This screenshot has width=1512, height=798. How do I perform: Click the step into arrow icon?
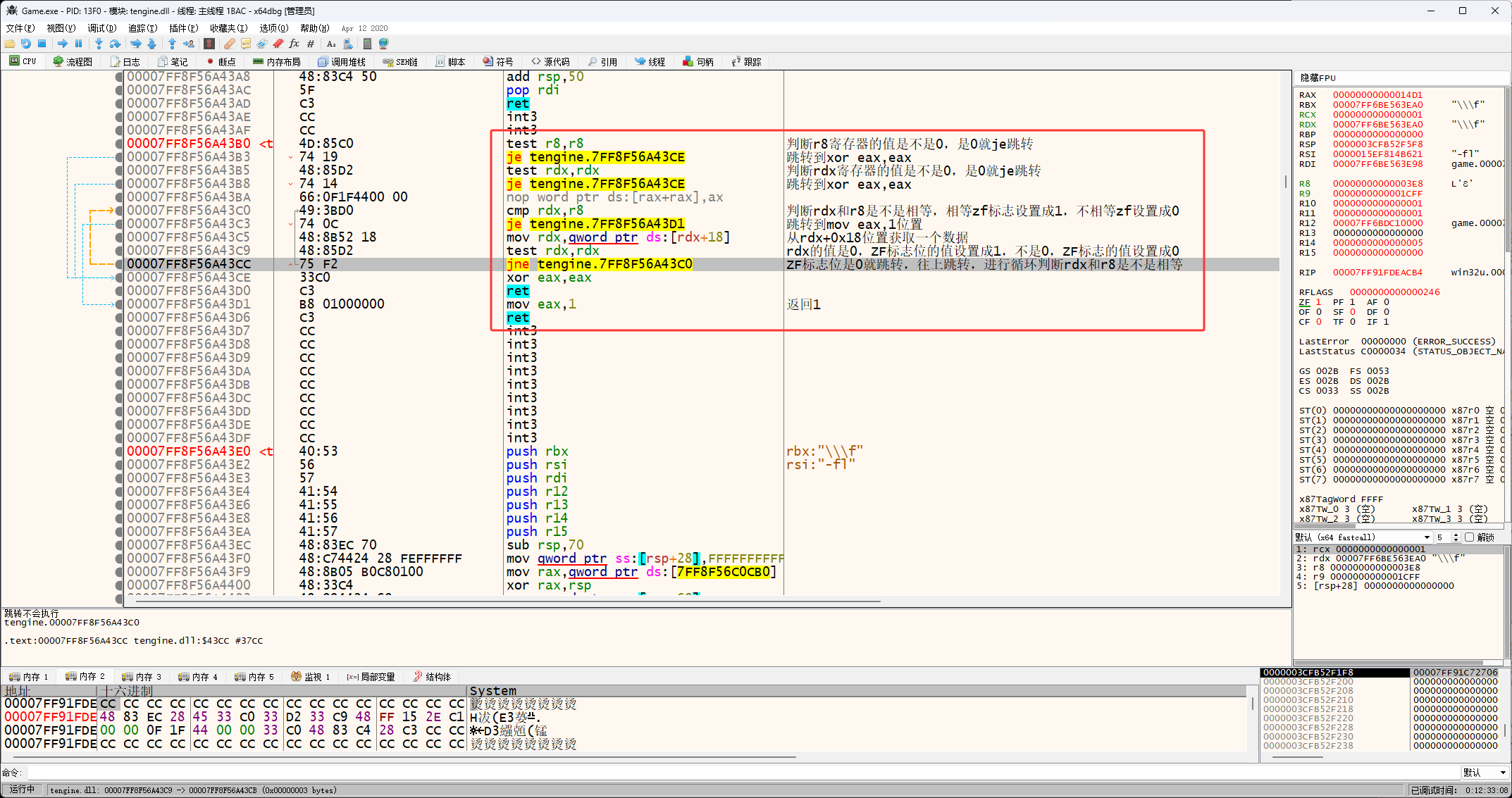[x=99, y=44]
